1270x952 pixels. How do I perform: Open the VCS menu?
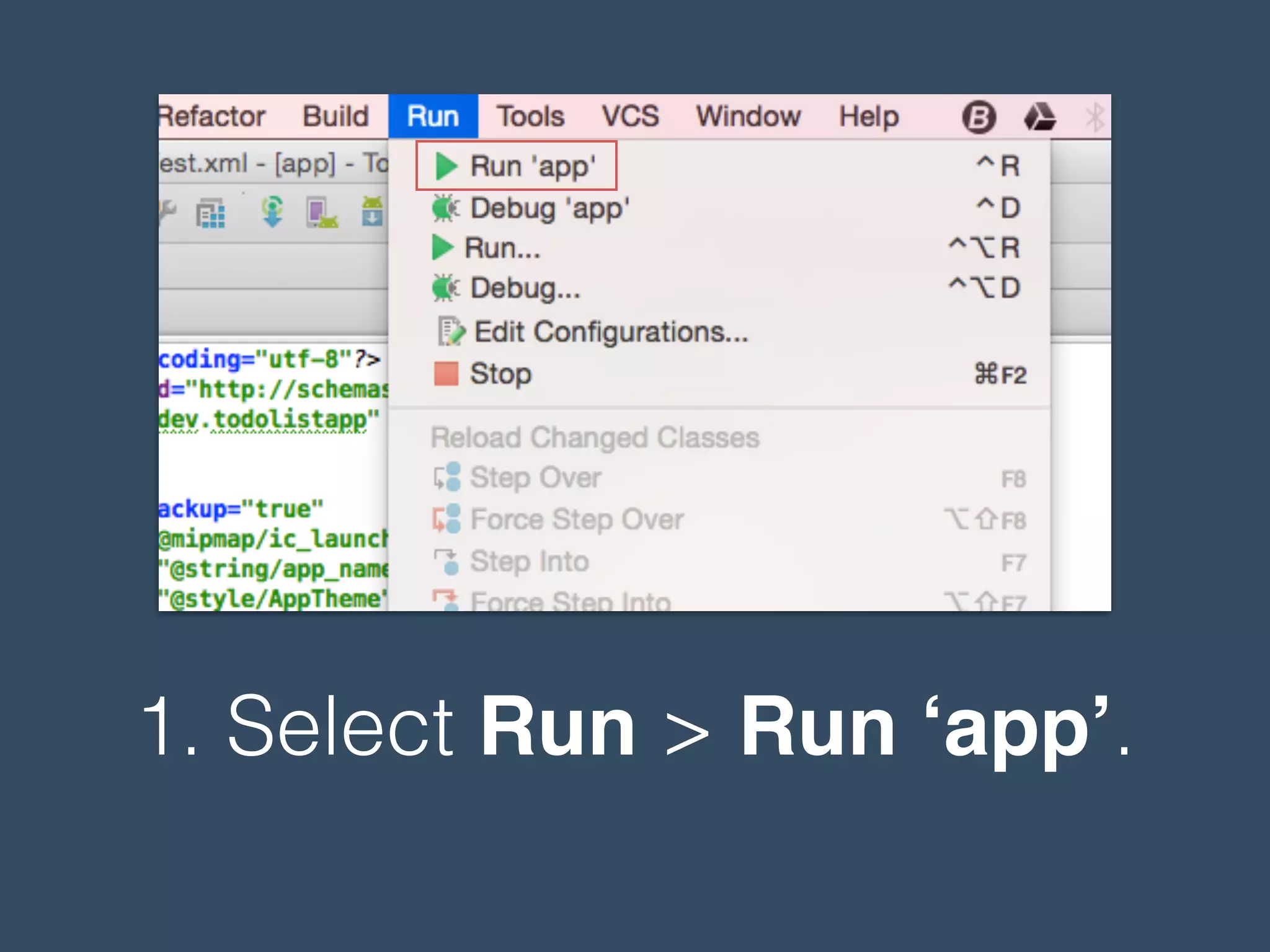pyautogui.click(x=630, y=117)
